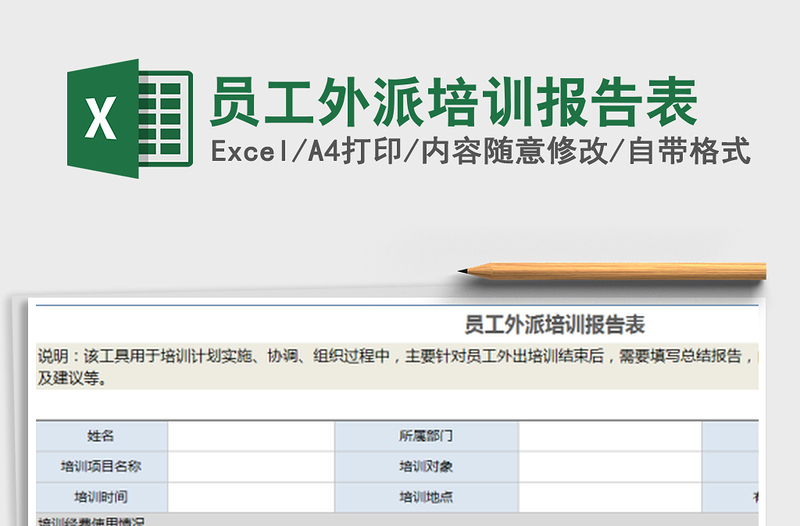This screenshot has width=800, height=526.
Task: Click the large title 员工外派培训报告表
Action: [x=454, y=102]
